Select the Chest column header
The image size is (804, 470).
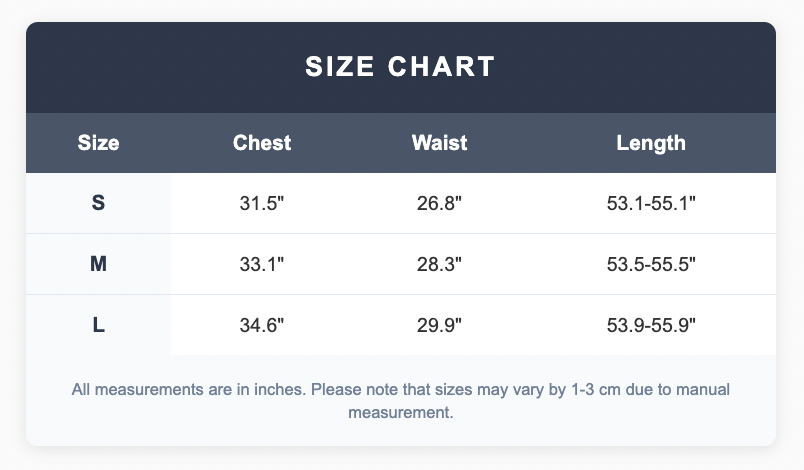point(262,143)
